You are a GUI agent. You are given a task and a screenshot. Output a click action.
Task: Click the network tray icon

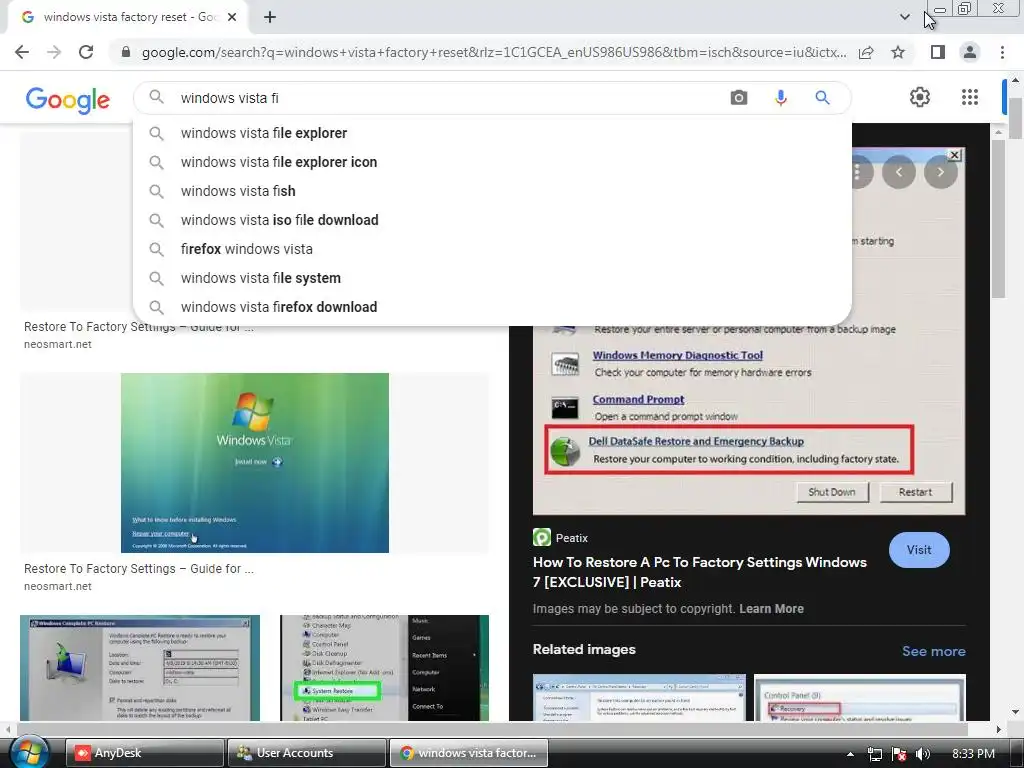pyautogui.click(x=874, y=754)
